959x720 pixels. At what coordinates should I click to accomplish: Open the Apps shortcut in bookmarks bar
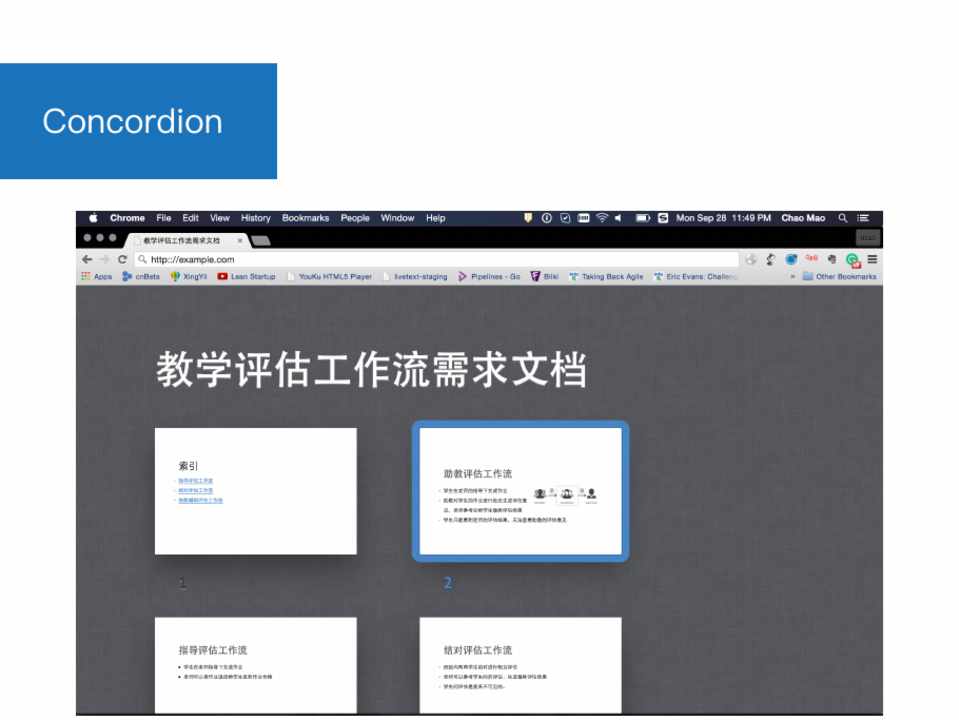pyautogui.click(x=97, y=277)
